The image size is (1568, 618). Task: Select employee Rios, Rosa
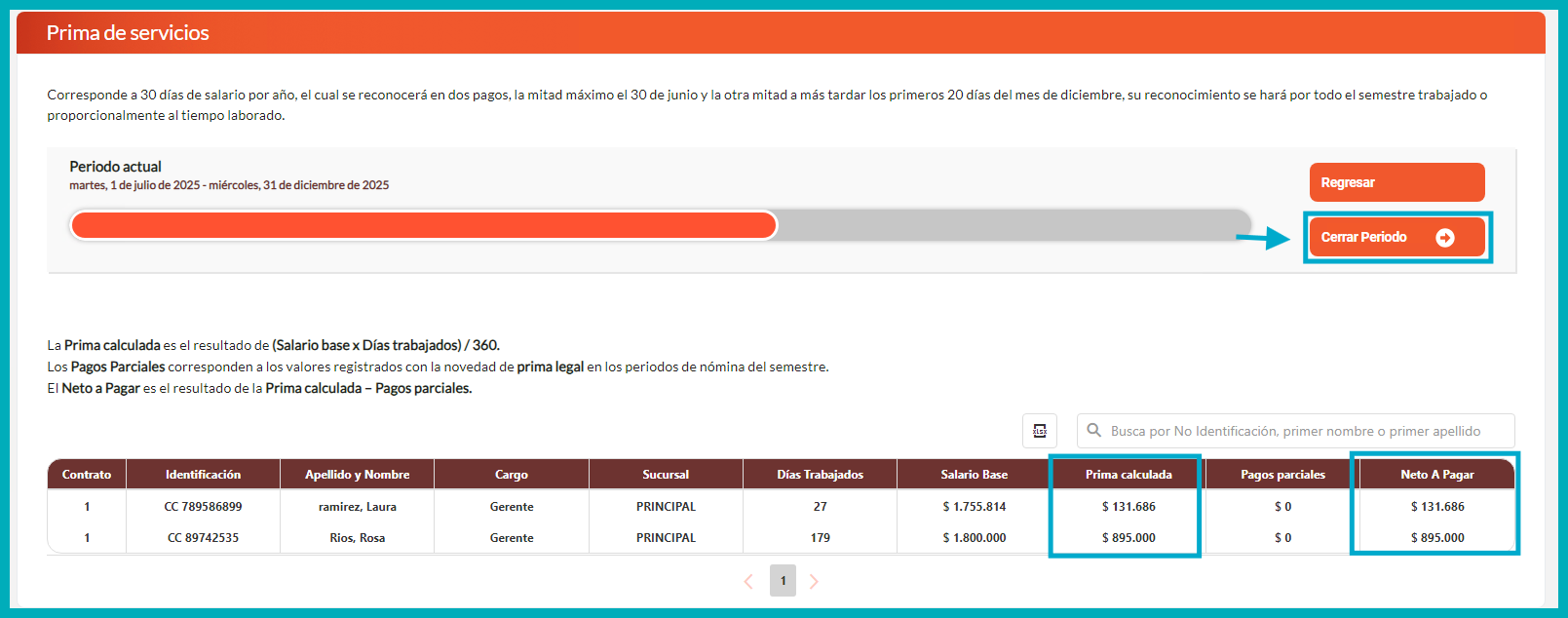[x=357, y=538]
